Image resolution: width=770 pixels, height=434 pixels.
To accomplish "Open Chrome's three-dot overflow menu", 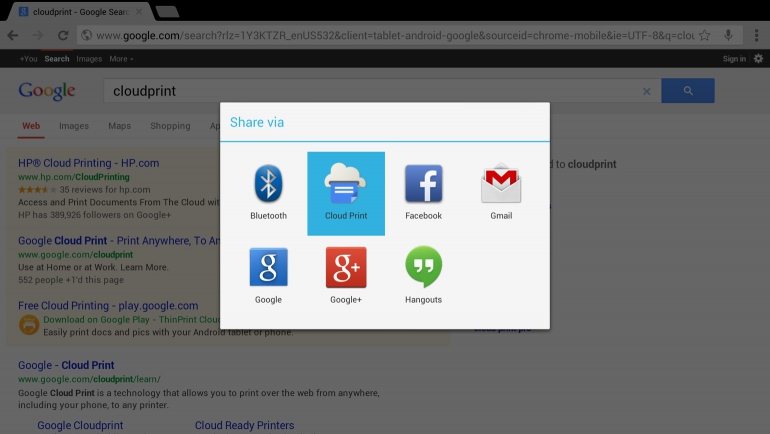I will (756, 35).
